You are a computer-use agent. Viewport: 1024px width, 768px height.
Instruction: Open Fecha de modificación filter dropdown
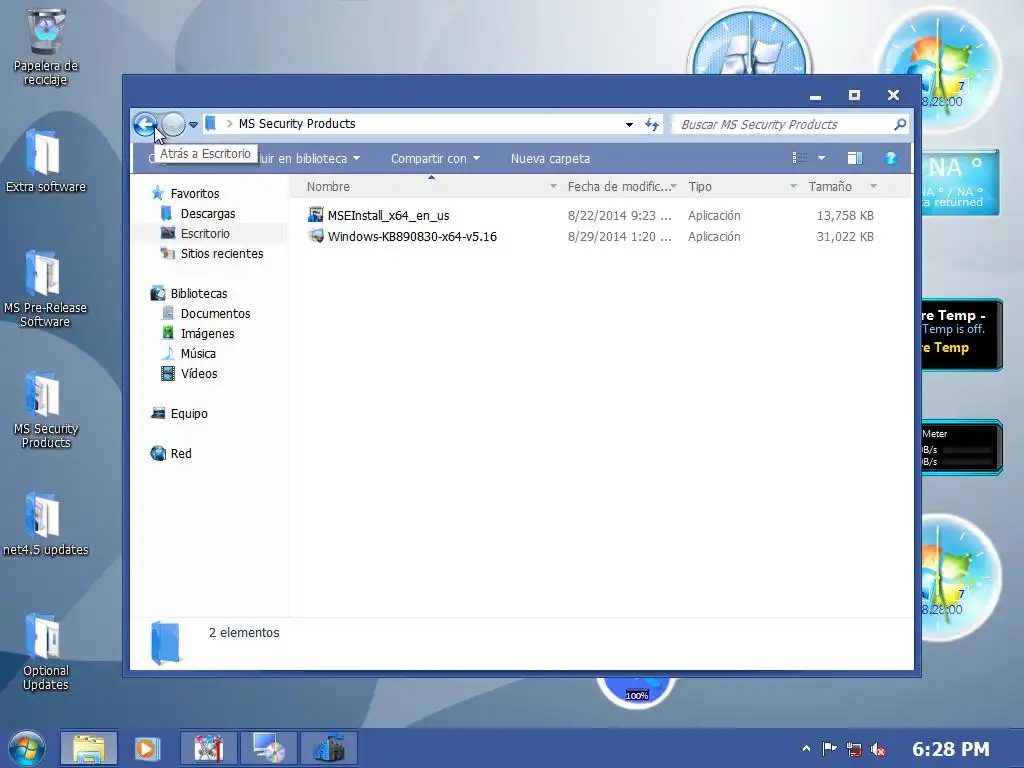(x=674, y=187)
